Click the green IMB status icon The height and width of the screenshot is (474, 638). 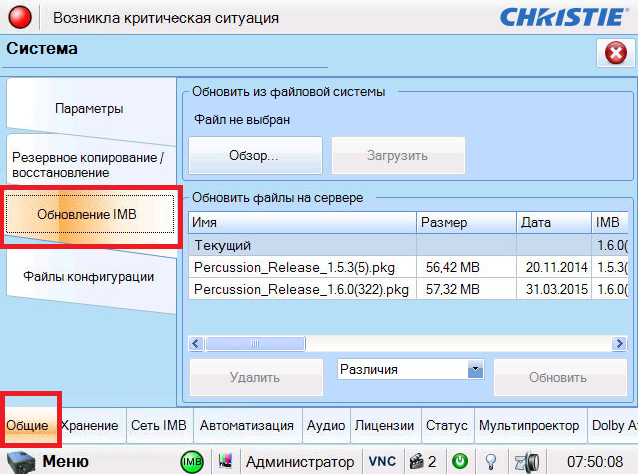coord(192,462)
